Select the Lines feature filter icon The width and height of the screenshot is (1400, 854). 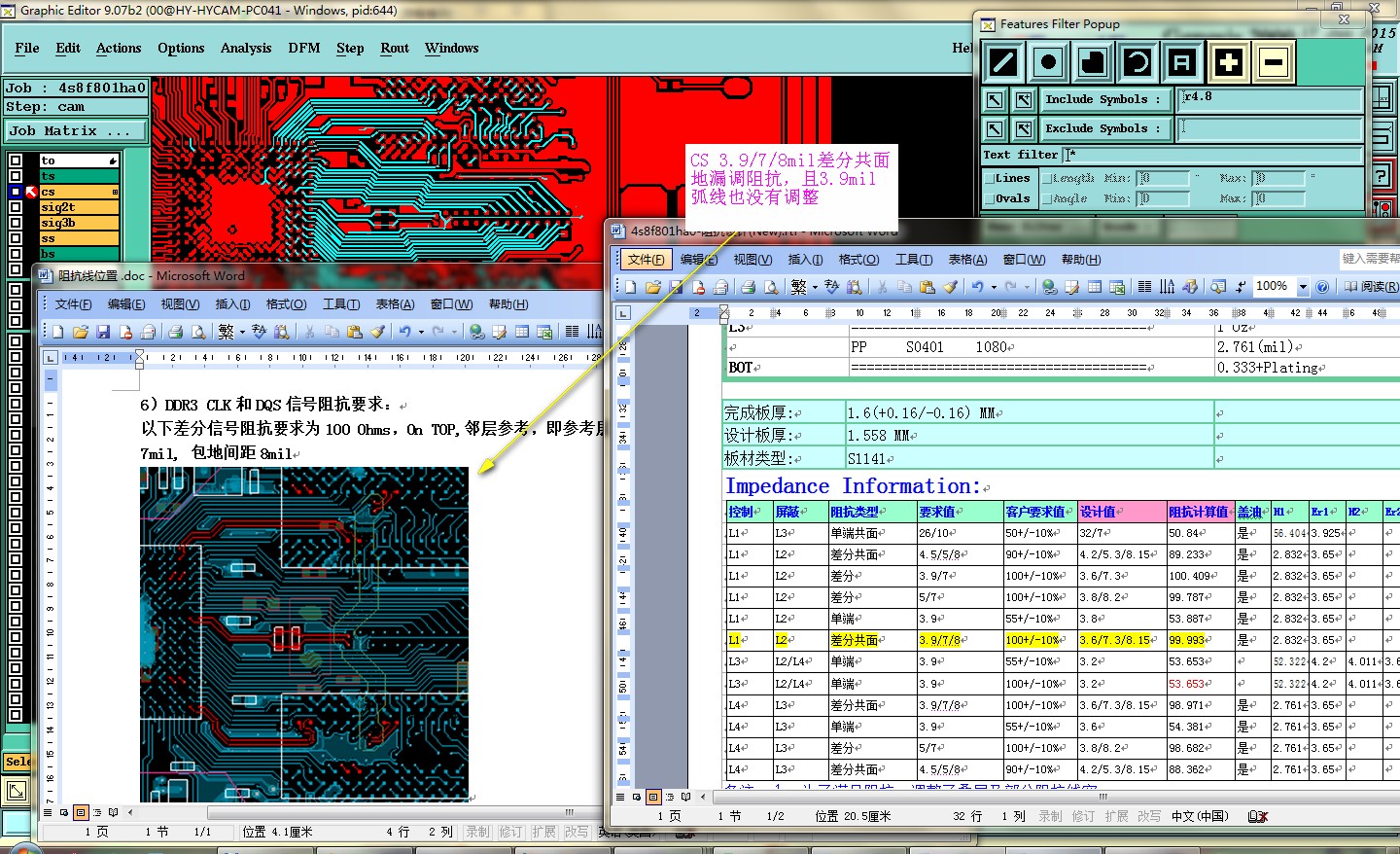1003,63
